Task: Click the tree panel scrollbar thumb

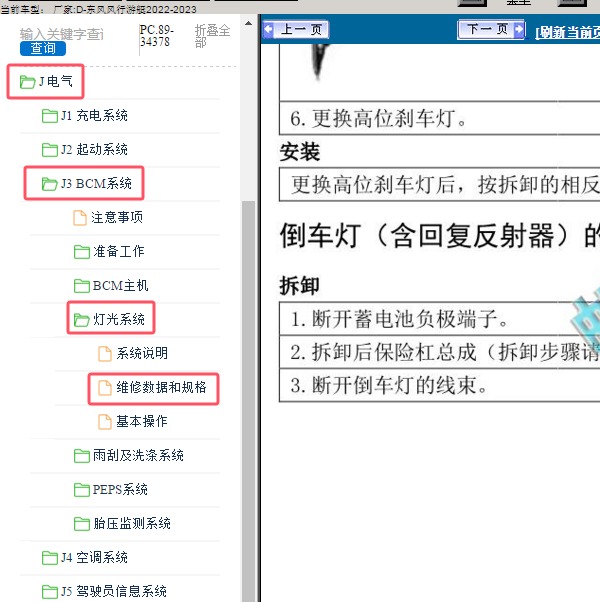Action: [248, 401]
